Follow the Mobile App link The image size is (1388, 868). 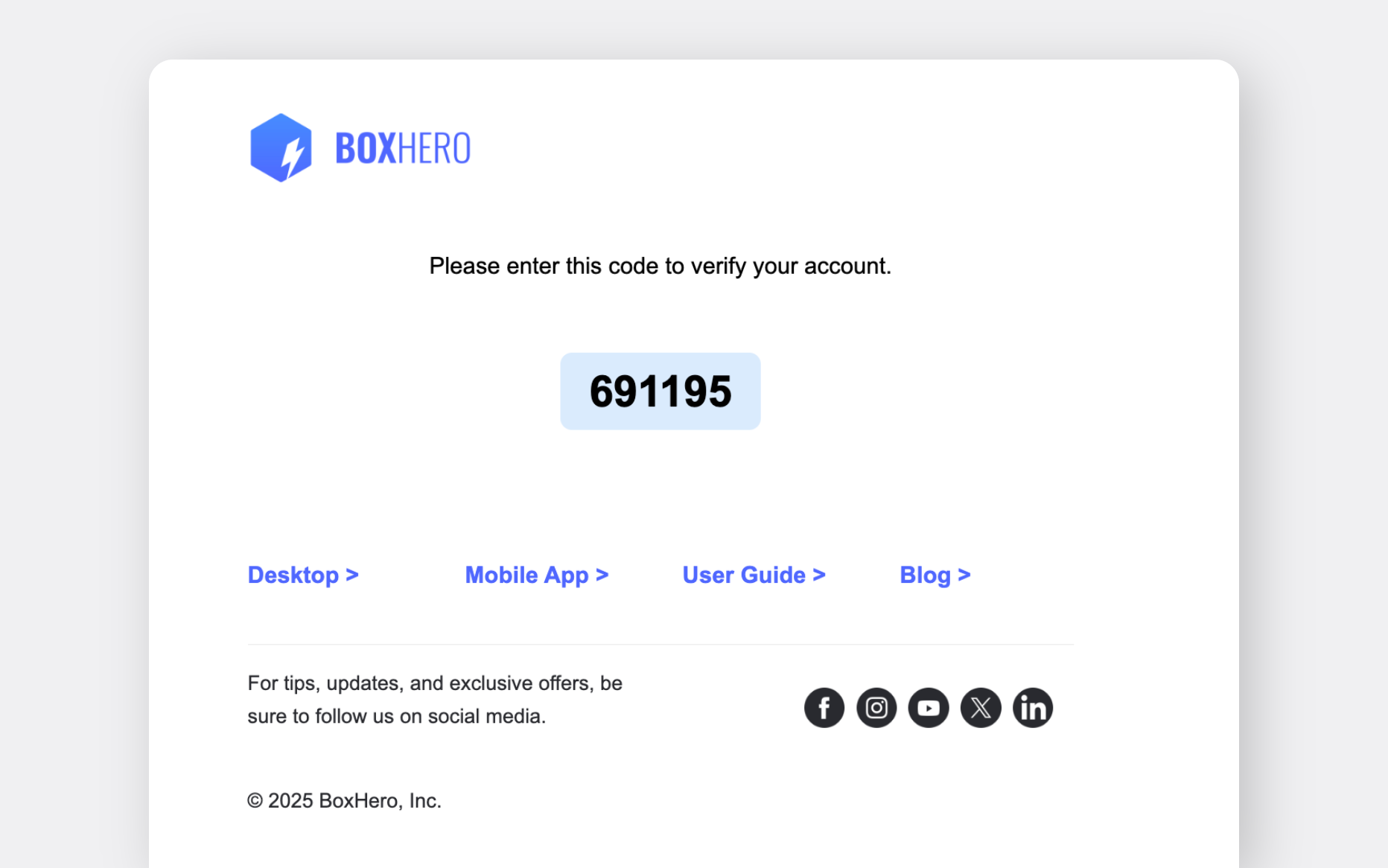526,575
